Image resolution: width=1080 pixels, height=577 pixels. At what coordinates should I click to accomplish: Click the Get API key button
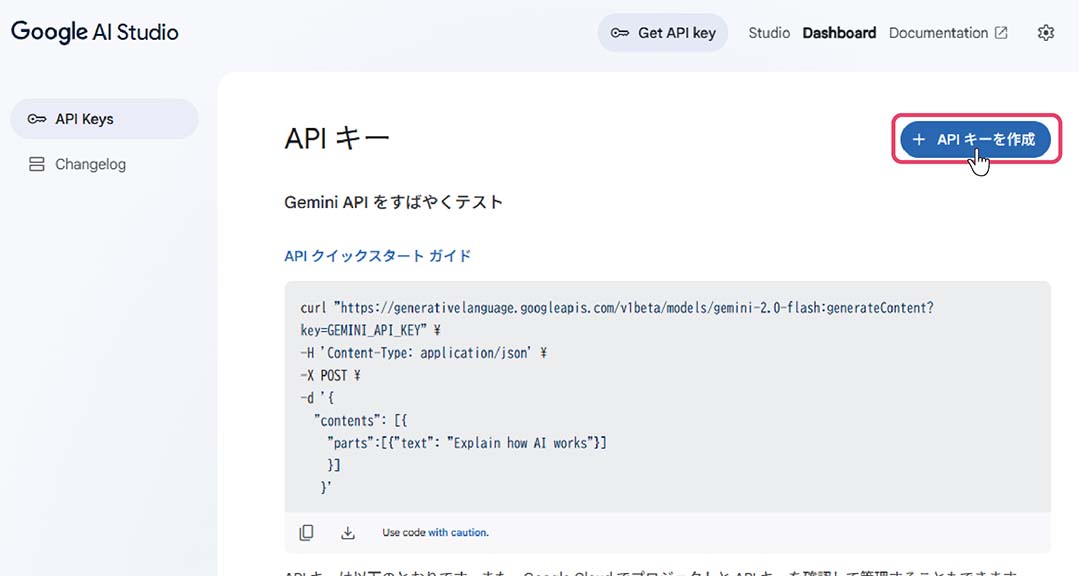point(663,33)
